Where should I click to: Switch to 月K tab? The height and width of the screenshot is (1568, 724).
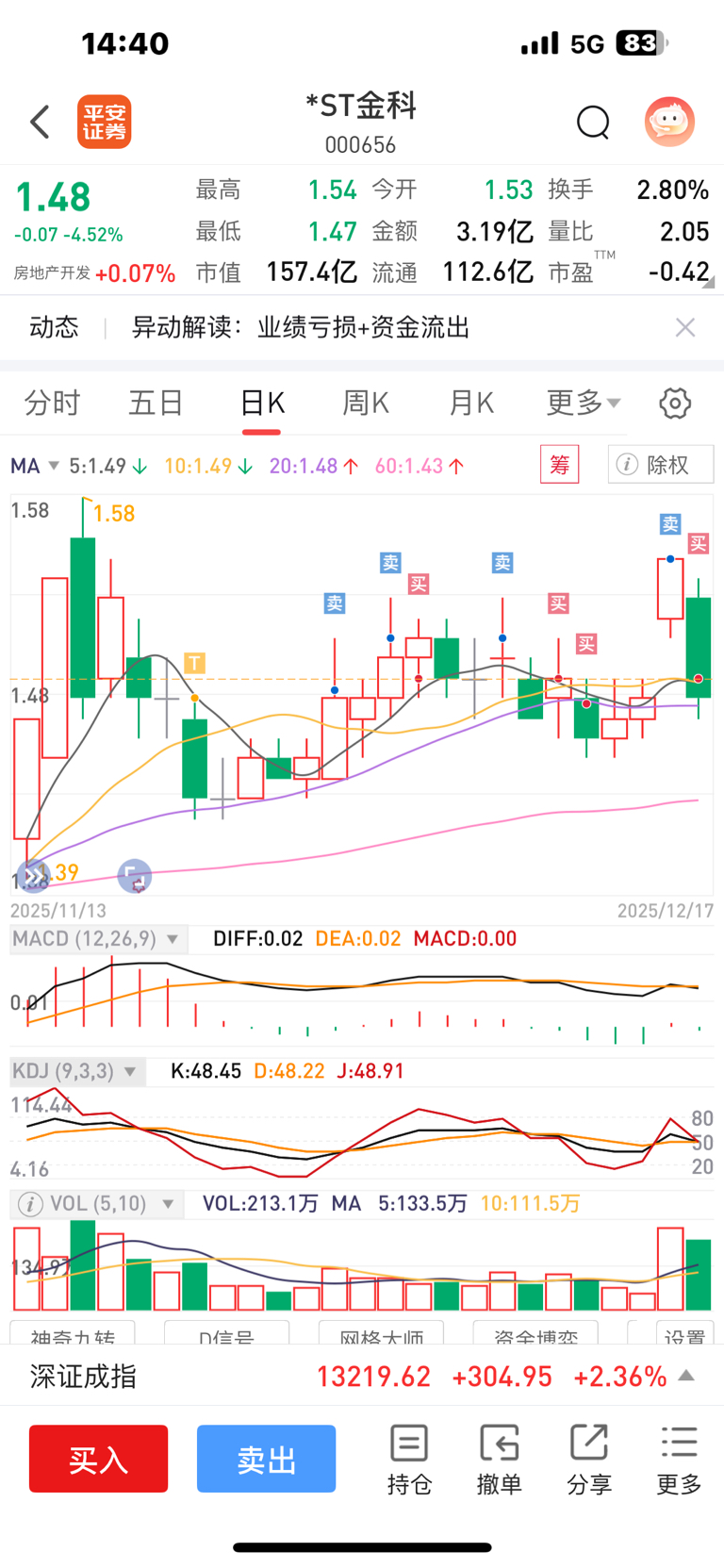(471, 404)
